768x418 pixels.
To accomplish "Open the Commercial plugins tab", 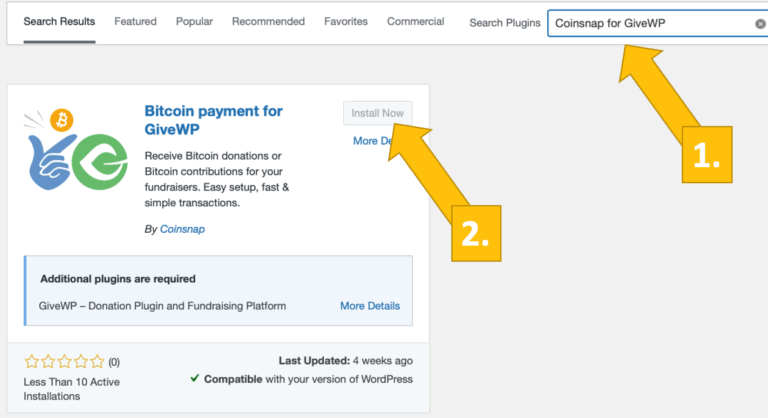I will (x=416, y=21).
